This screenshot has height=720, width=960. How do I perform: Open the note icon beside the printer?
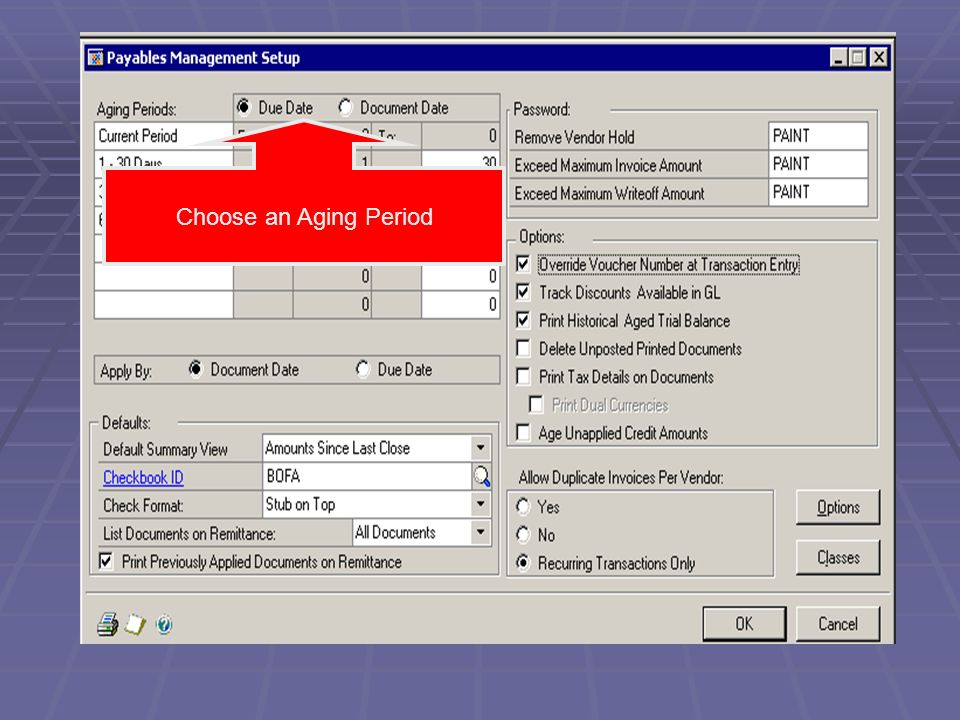point(135,624)
